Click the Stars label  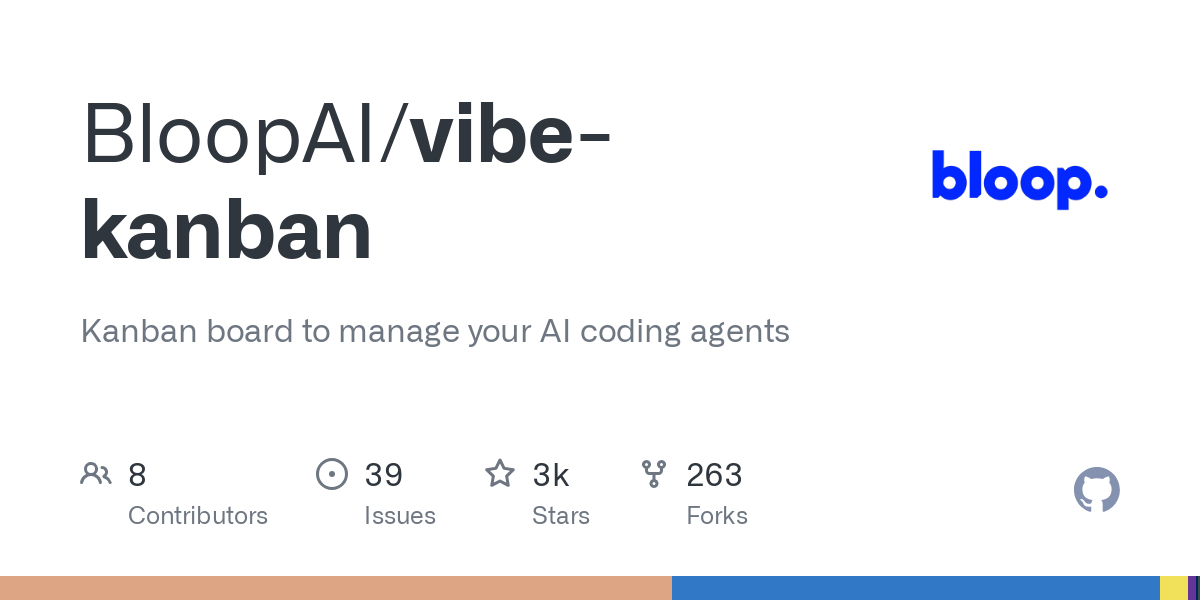click(x=561, y=516)
